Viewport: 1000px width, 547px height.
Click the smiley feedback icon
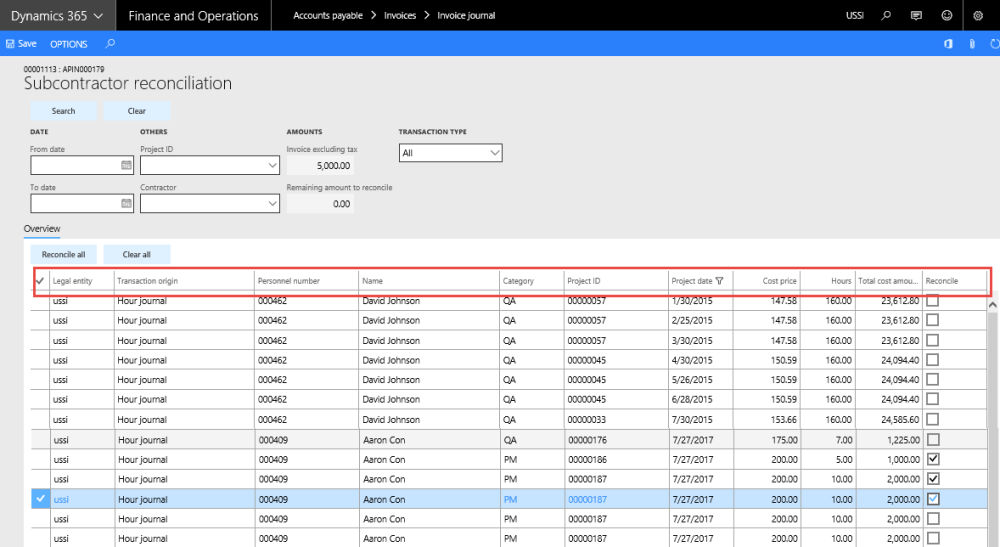point(946,16)
